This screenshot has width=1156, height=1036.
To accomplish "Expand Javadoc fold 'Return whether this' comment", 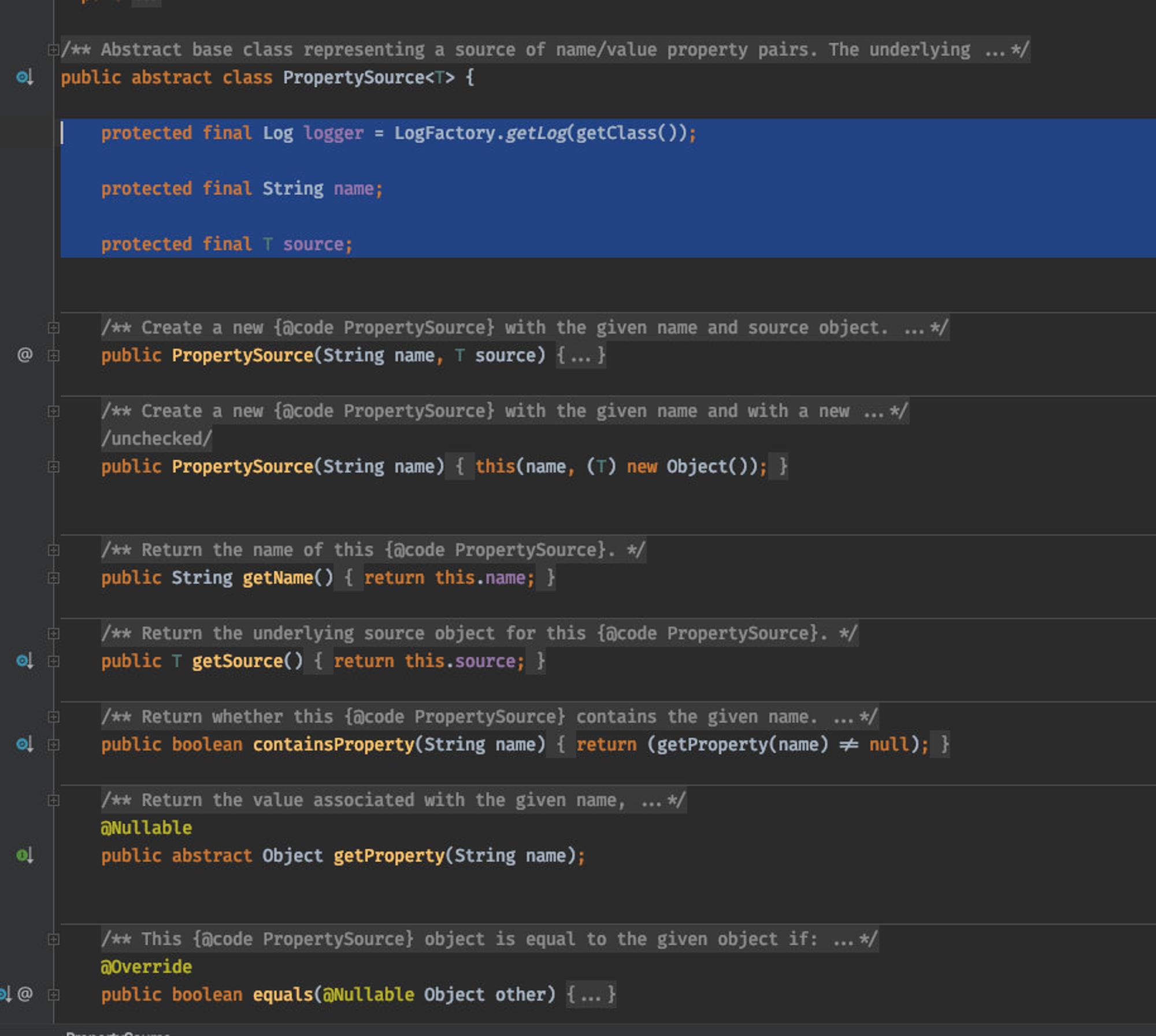I will (53, 717).
